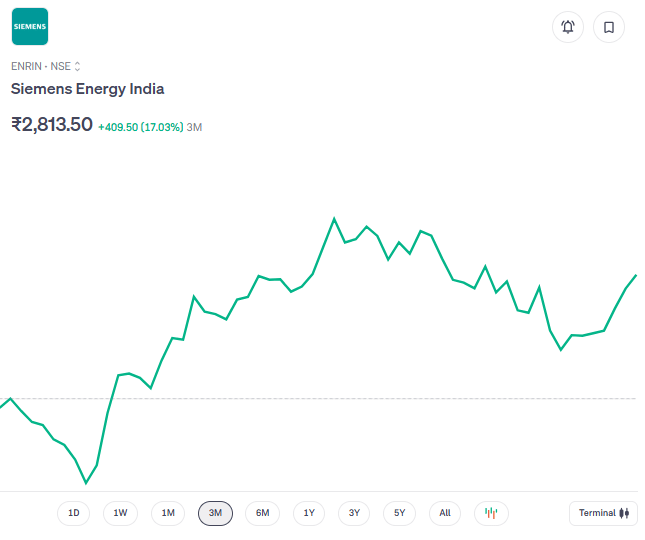Choose the 5Y time range
The width and height of the screenshot is (645, 540).
pyautogui.click(x=399, y=513)
